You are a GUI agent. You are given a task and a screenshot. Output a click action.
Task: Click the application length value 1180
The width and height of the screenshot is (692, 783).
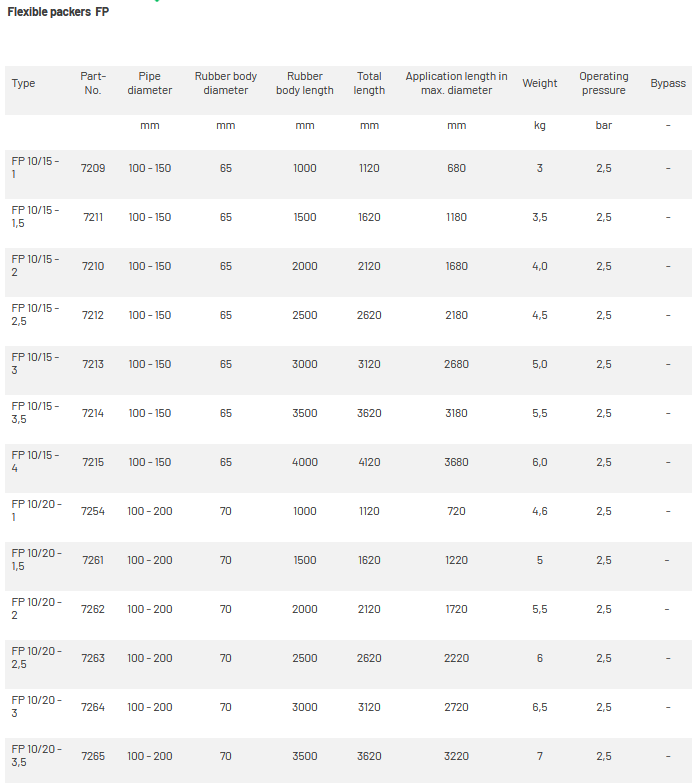(x=456, y=217)
